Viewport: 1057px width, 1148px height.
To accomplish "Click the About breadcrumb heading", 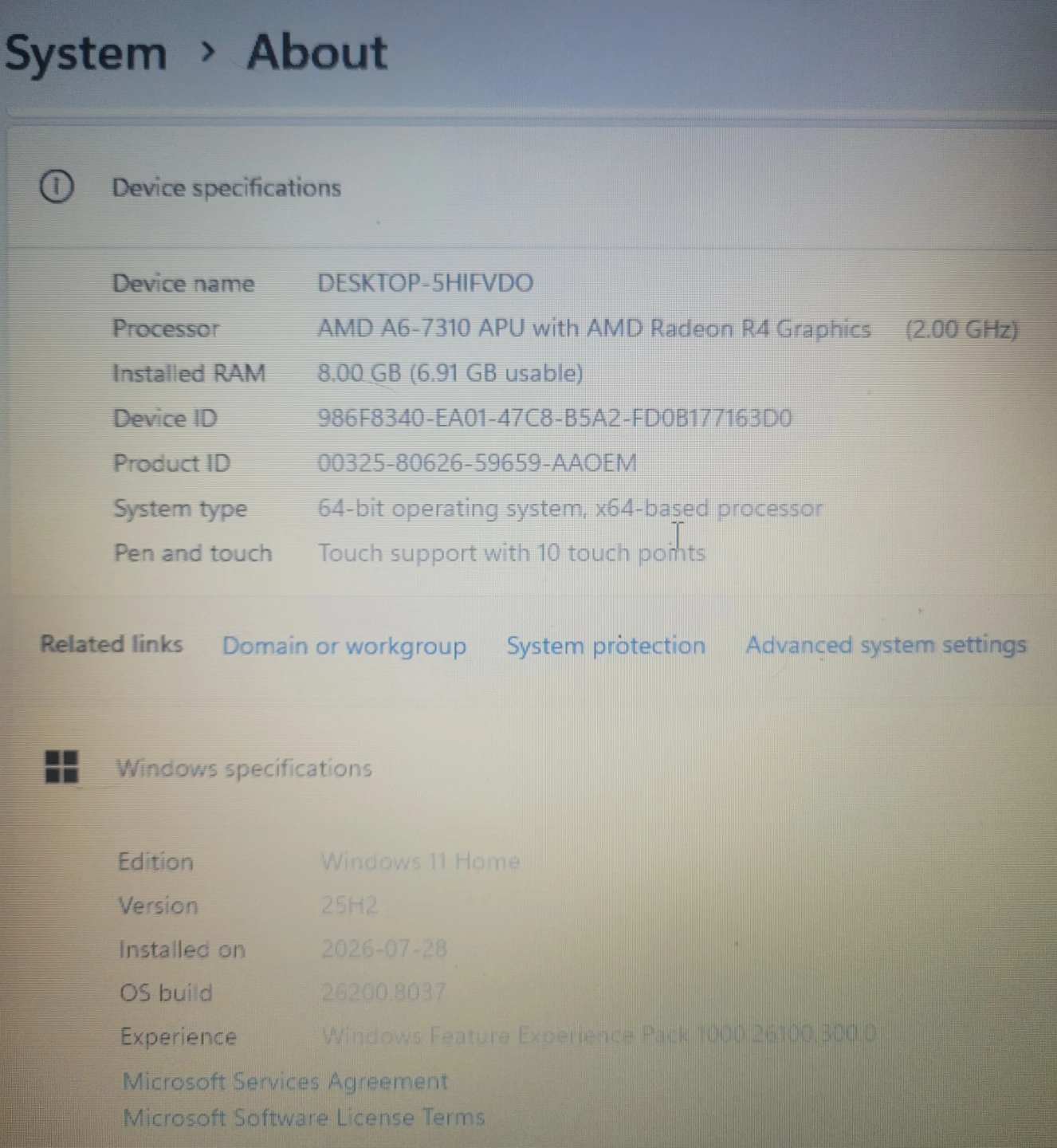I will click(x=317, y=52).
